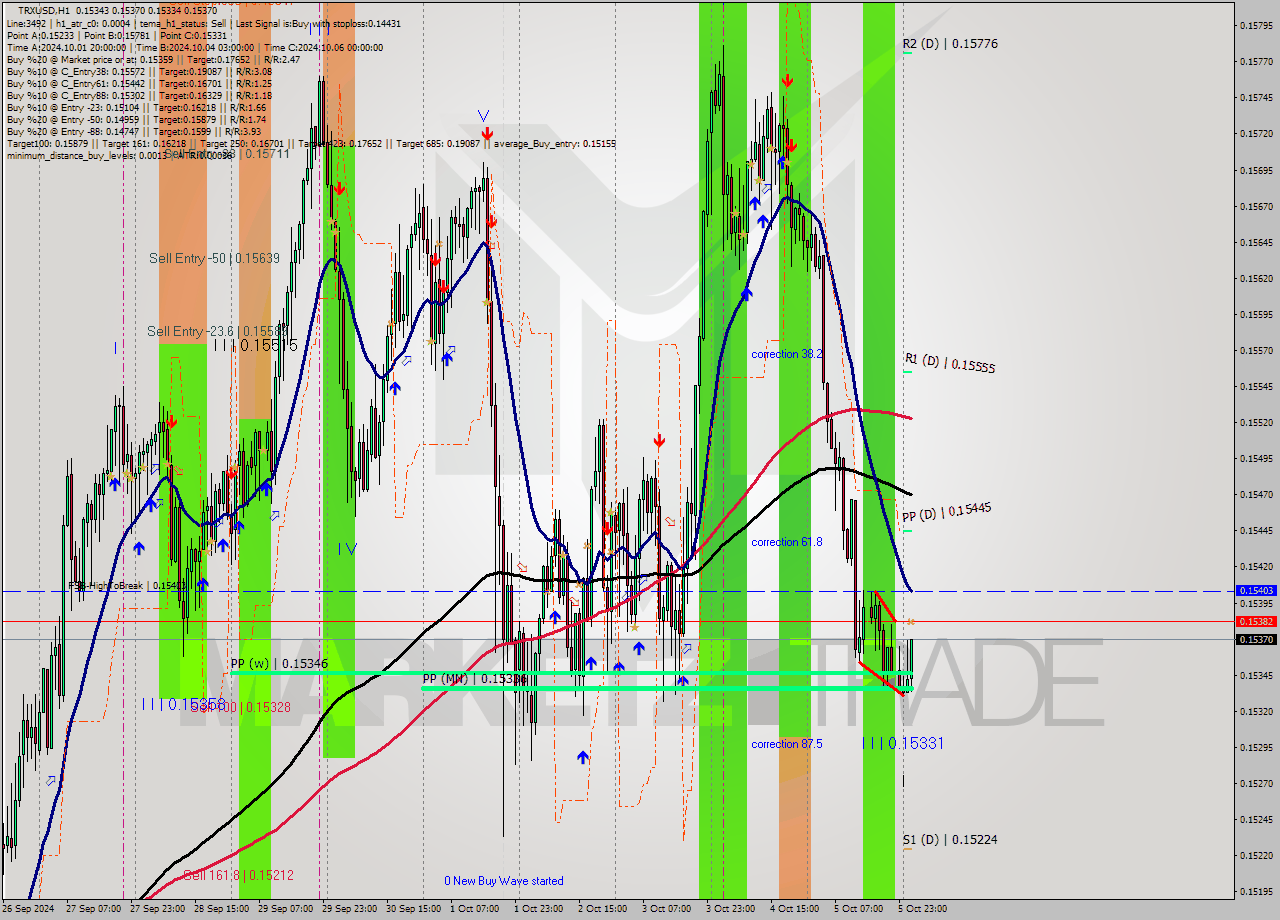Screen dimensions: 1280x920
Task: Select the S1 (D) | 0.15224 pivot label
Action: pyautogui.click(x=950, y=840)
